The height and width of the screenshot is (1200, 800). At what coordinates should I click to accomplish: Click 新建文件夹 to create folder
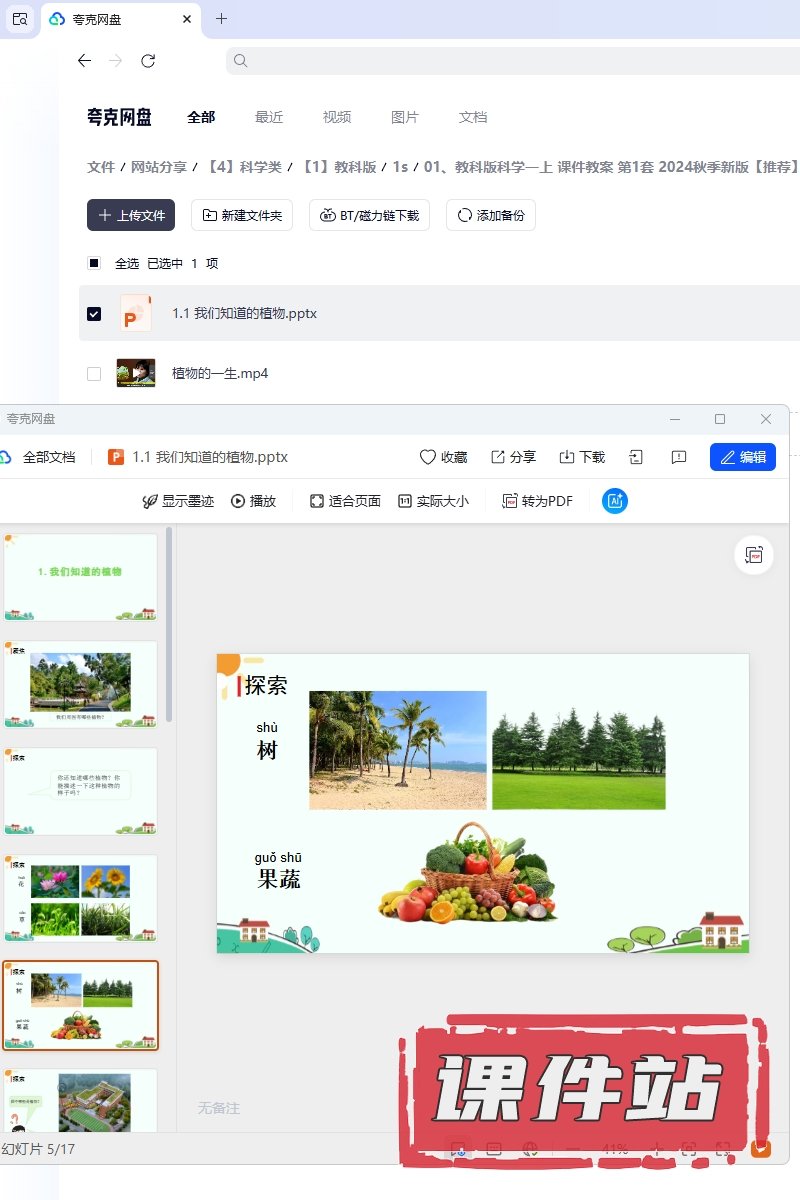click(242, 215)
